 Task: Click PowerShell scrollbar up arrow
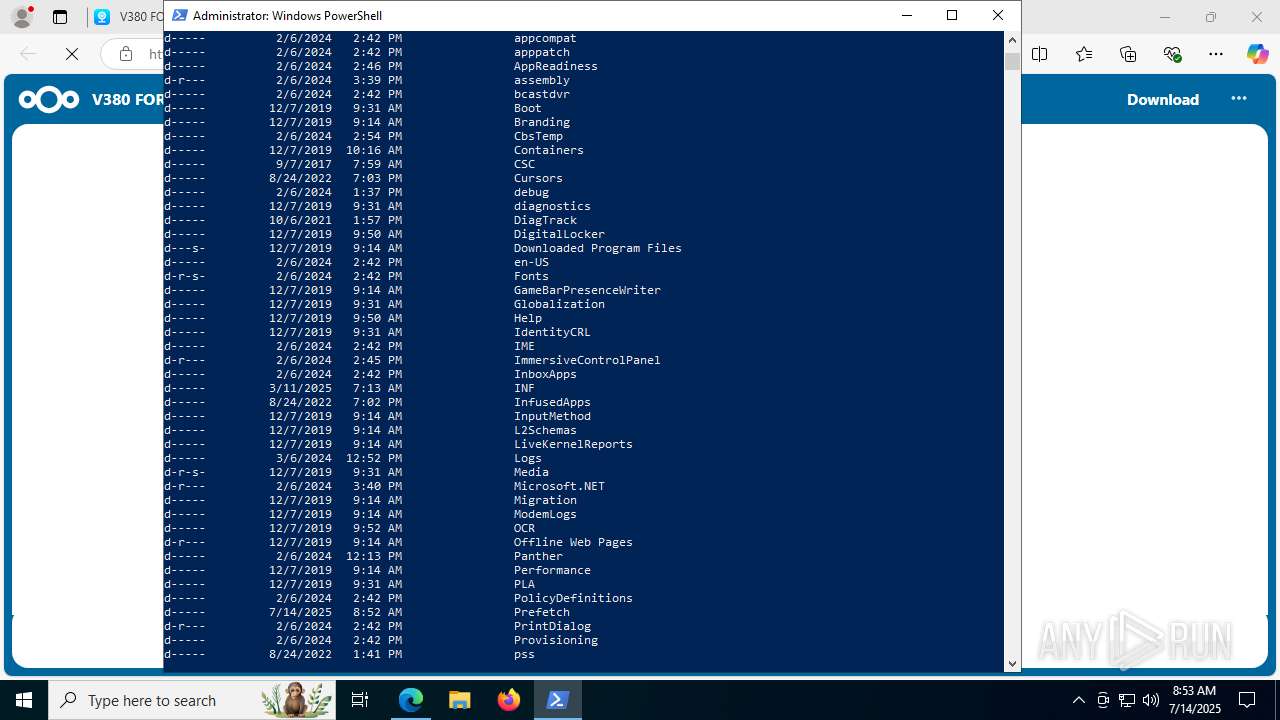pyautogui.click(x=1012, y=40)
